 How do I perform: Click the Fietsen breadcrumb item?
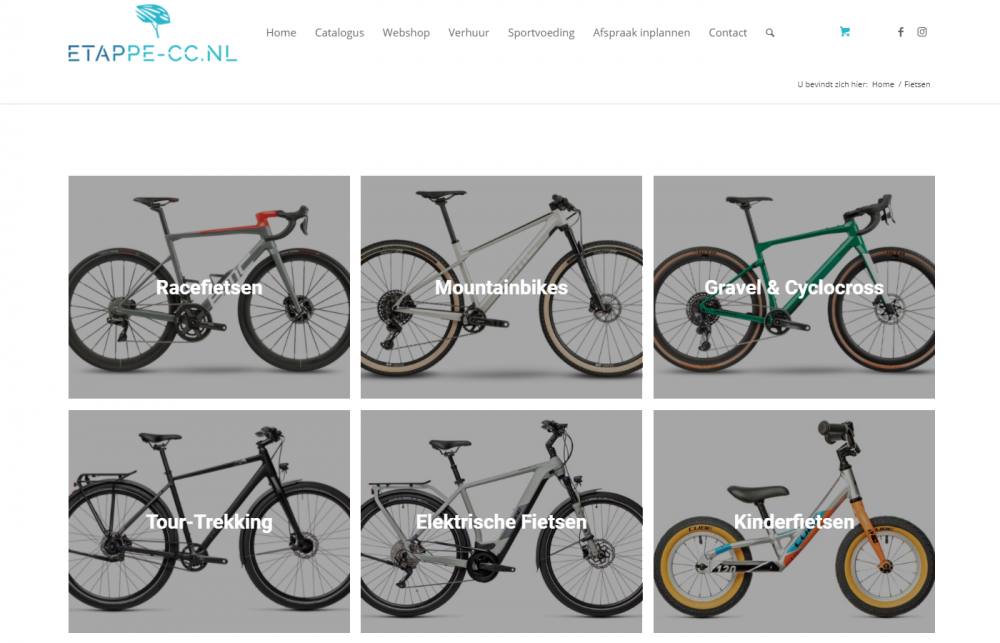[917, 84]
